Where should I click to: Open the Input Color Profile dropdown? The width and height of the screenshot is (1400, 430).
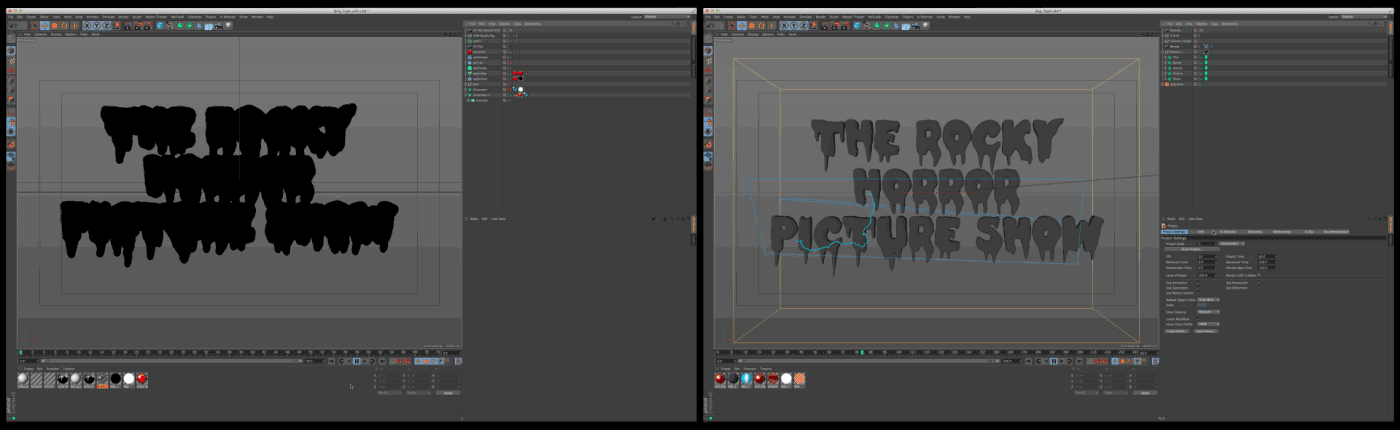click(1208, 324)
